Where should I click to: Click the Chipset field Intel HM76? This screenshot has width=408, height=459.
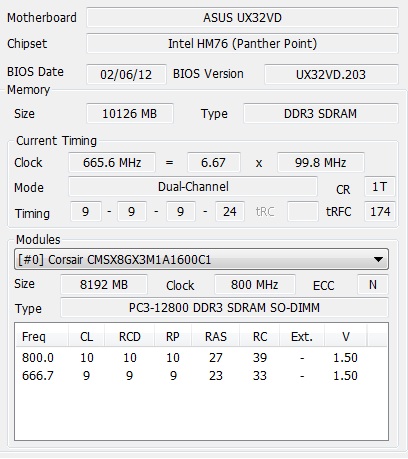coord(242,44)
